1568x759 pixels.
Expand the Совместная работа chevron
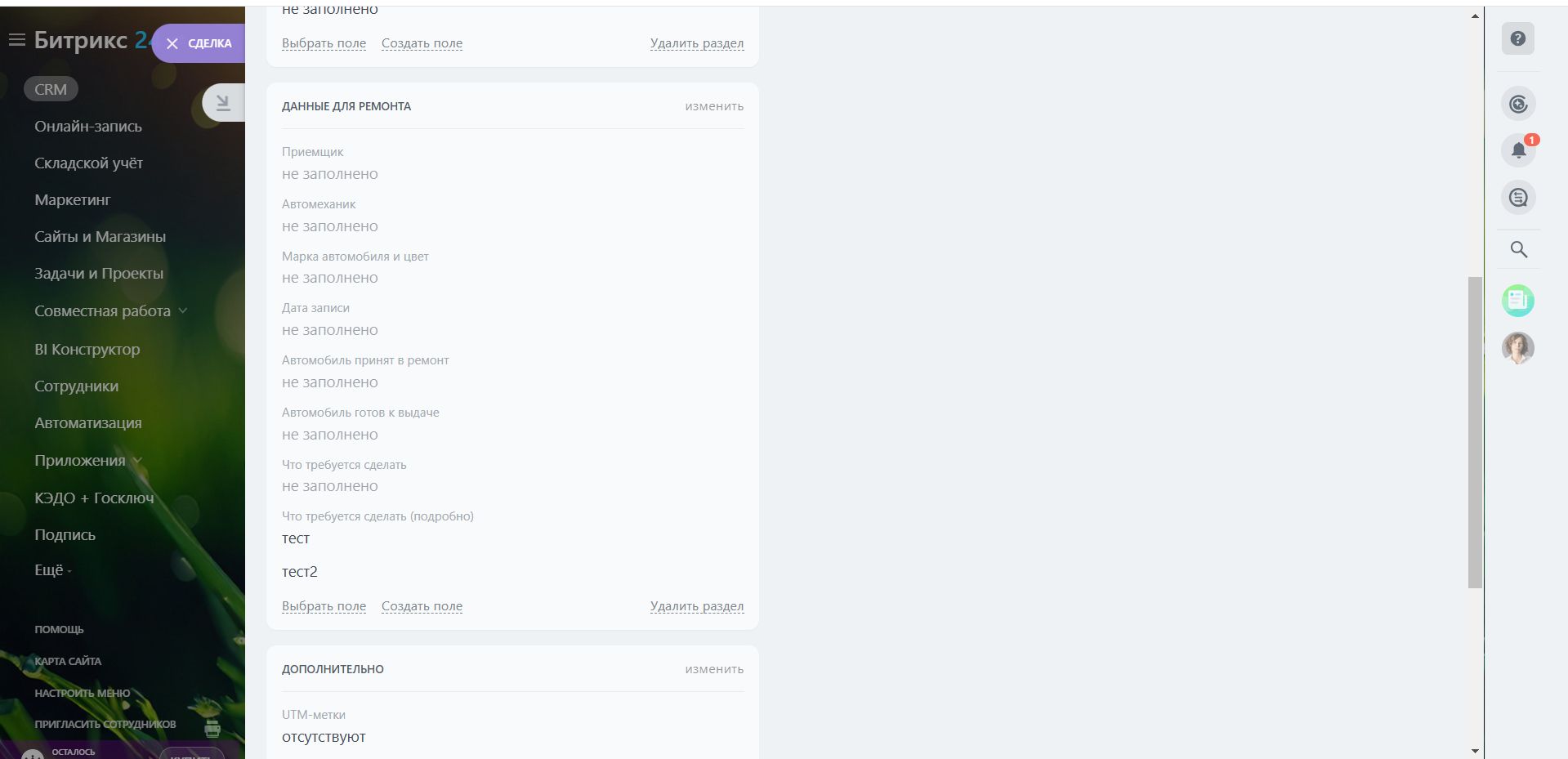(183, 311)
